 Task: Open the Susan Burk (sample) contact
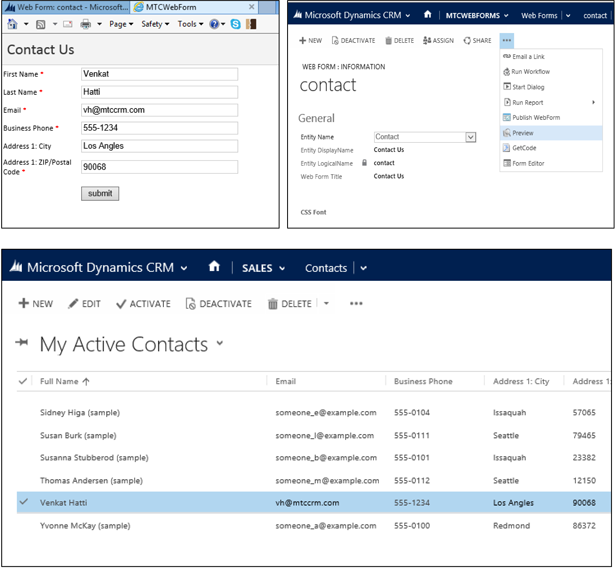click(78, 435)
